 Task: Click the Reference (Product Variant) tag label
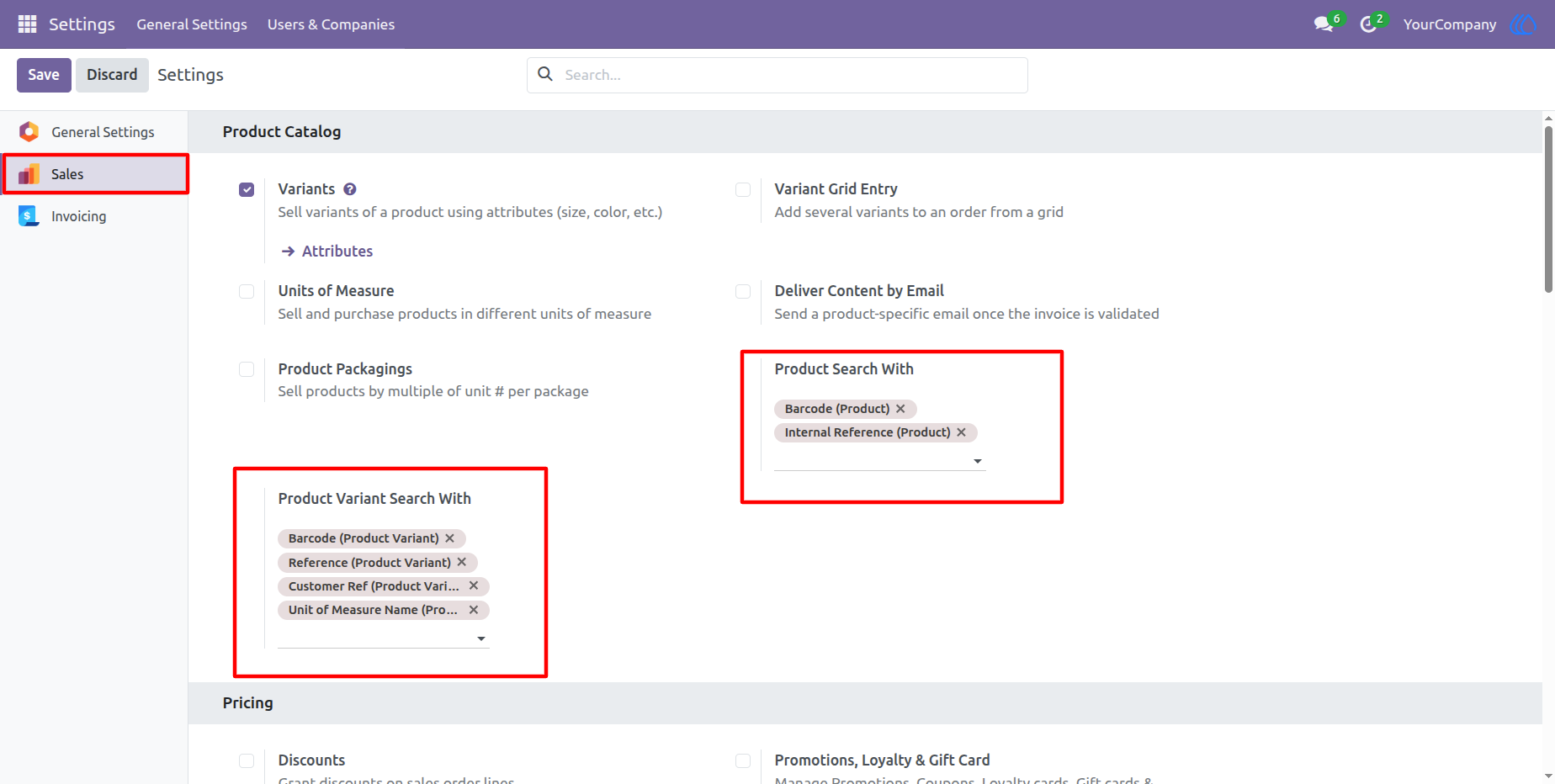369,562
